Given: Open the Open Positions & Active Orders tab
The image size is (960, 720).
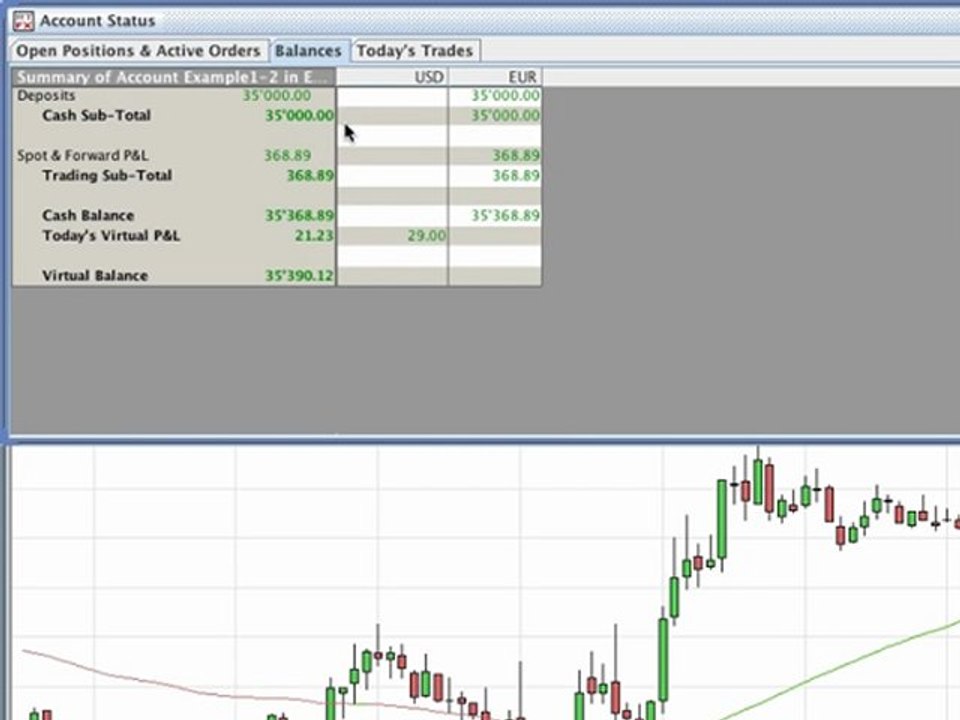Looking at the screenshot, I should (138, 51).
